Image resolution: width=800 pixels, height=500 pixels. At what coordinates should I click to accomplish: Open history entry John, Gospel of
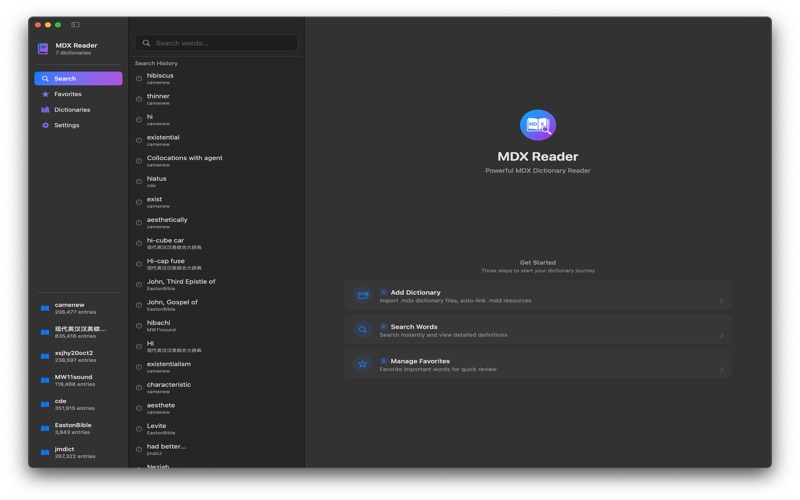pyautogui.click(x=216, y=305)
